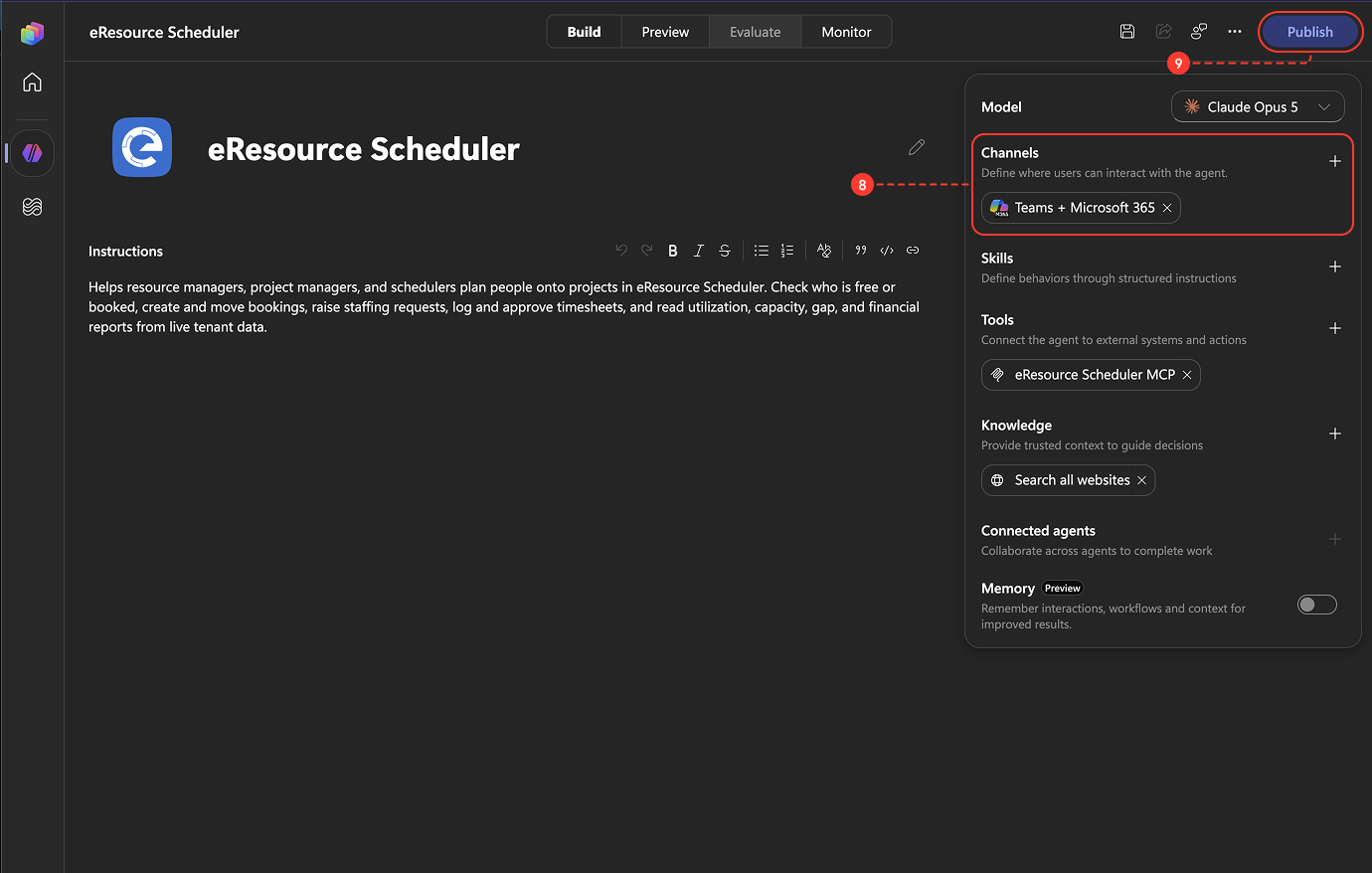Remove the eResource Scheduler MCP tool
This screenshot has width=1372, height=873.
(1187, 375)
